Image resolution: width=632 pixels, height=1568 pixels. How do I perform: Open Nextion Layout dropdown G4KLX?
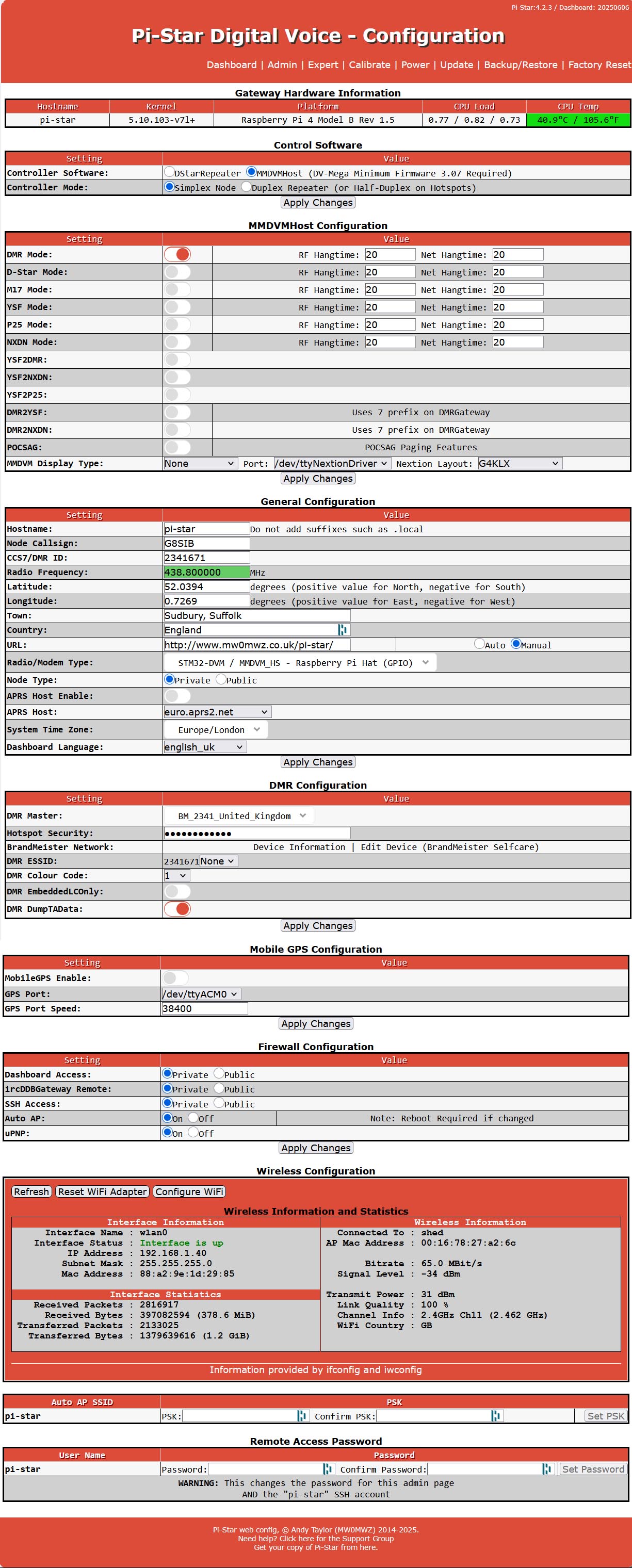(520, 463)
